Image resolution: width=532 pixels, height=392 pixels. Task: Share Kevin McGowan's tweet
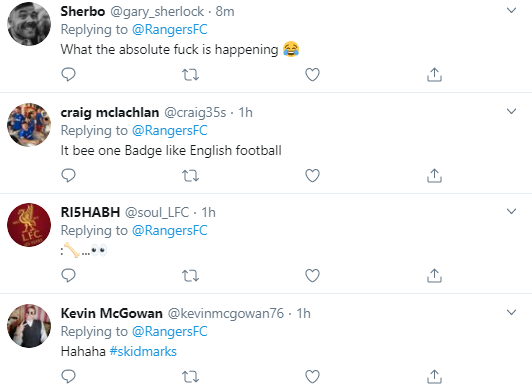click(434, 376)
